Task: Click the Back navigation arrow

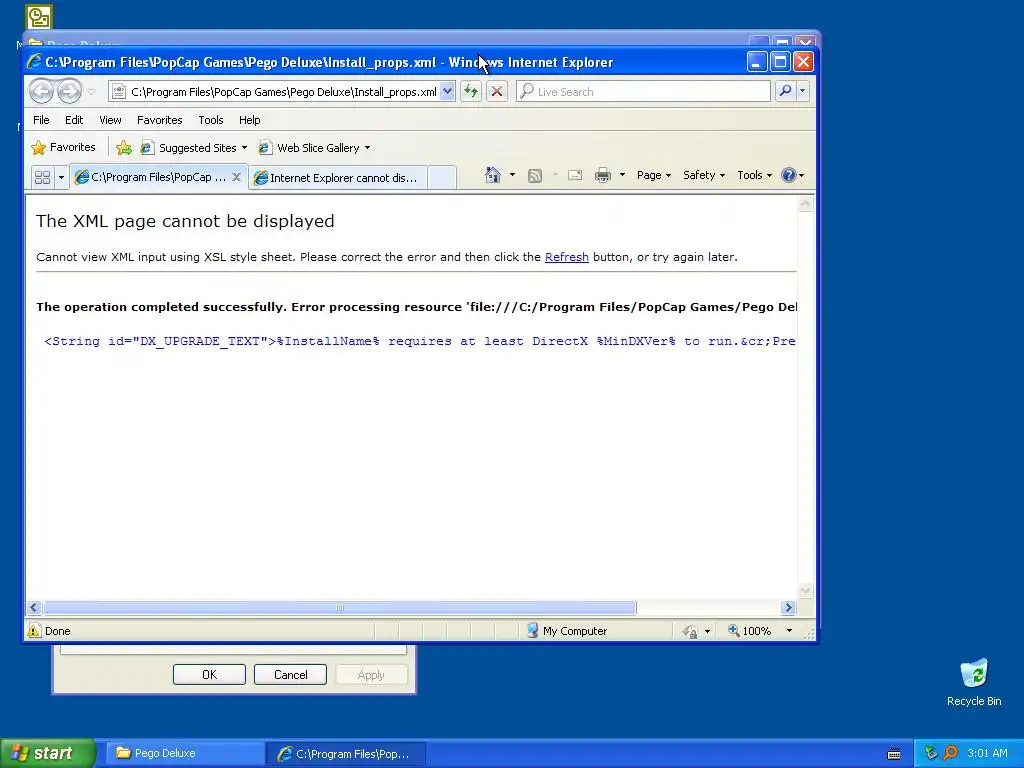Action: [x=41, y=91]
